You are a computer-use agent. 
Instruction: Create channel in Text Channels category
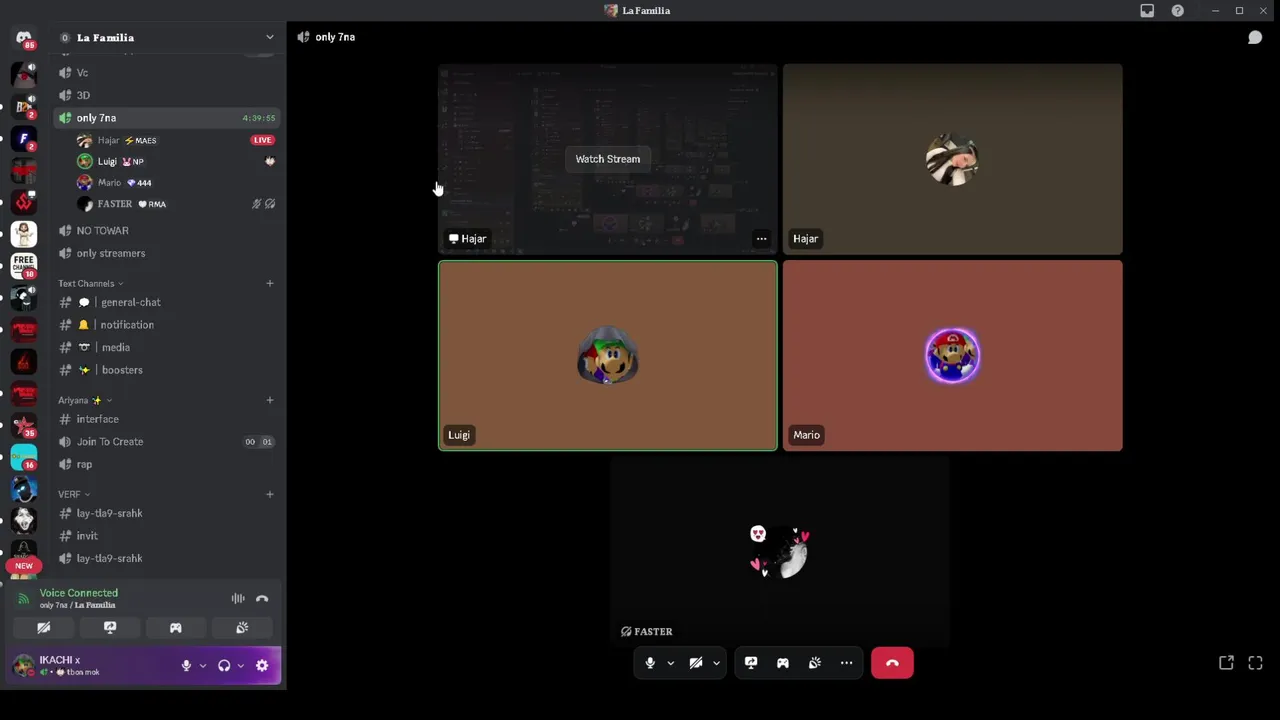pyautogui.click(x=270, y=284)
